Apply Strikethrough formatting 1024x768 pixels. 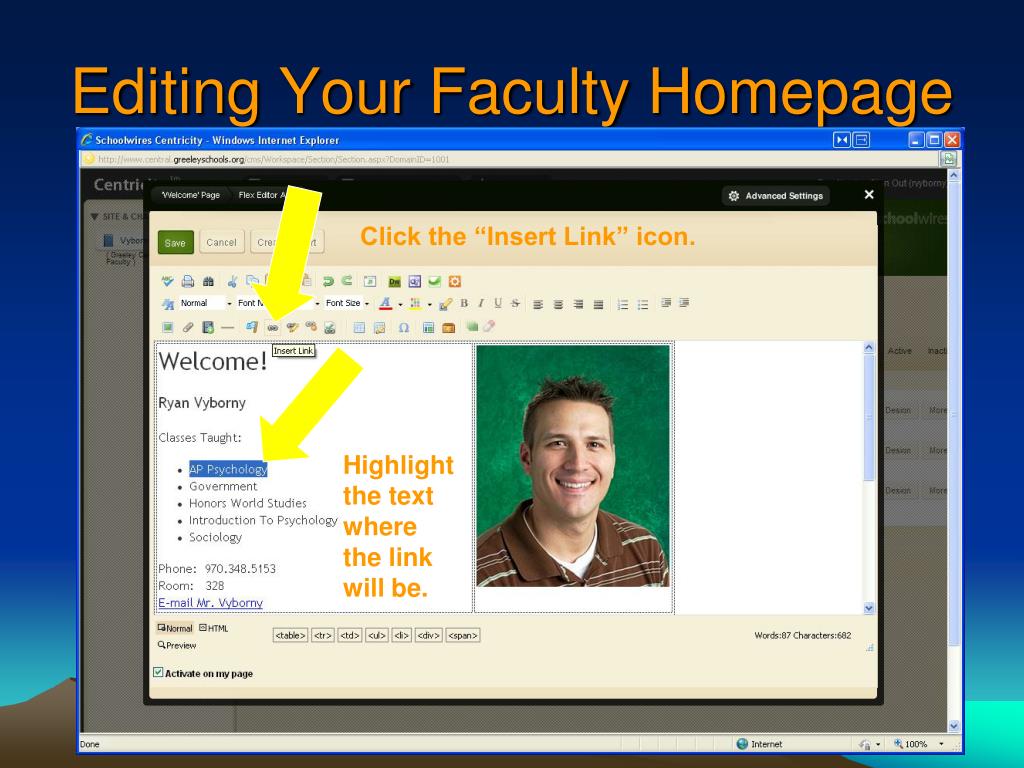515,303
